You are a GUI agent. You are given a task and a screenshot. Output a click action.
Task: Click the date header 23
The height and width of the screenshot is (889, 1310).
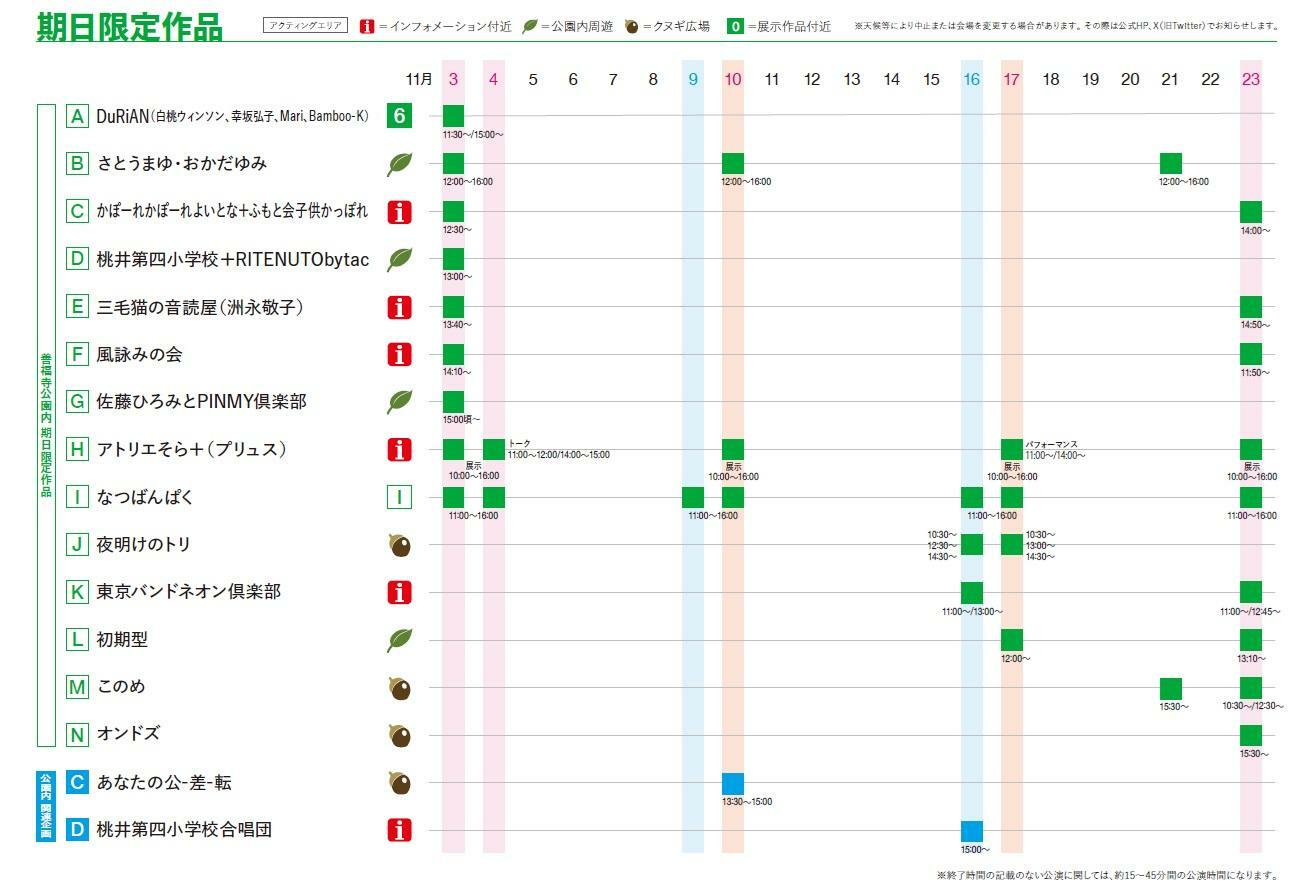tap(1251, 79)
